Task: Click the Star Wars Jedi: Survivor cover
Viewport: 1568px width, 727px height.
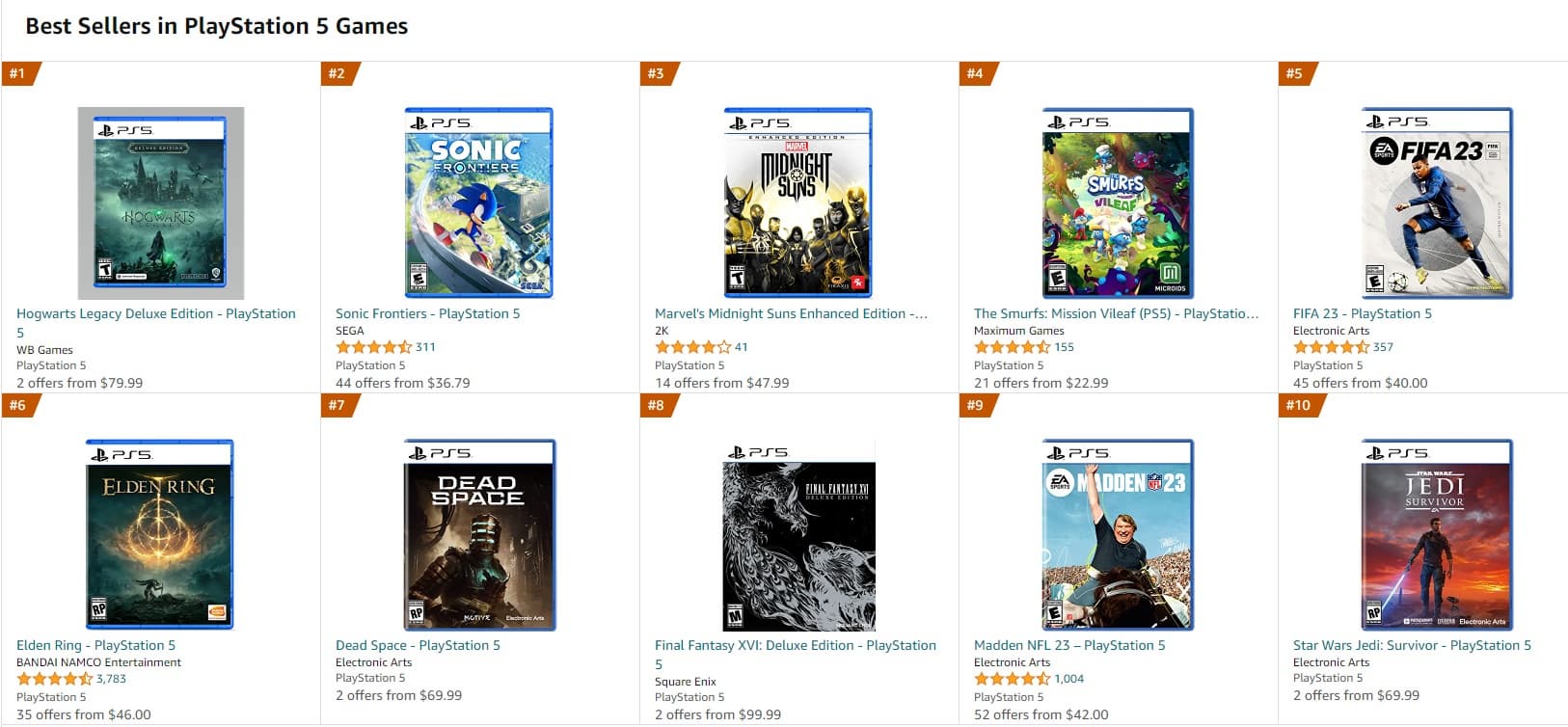Action: point(1436,534)
